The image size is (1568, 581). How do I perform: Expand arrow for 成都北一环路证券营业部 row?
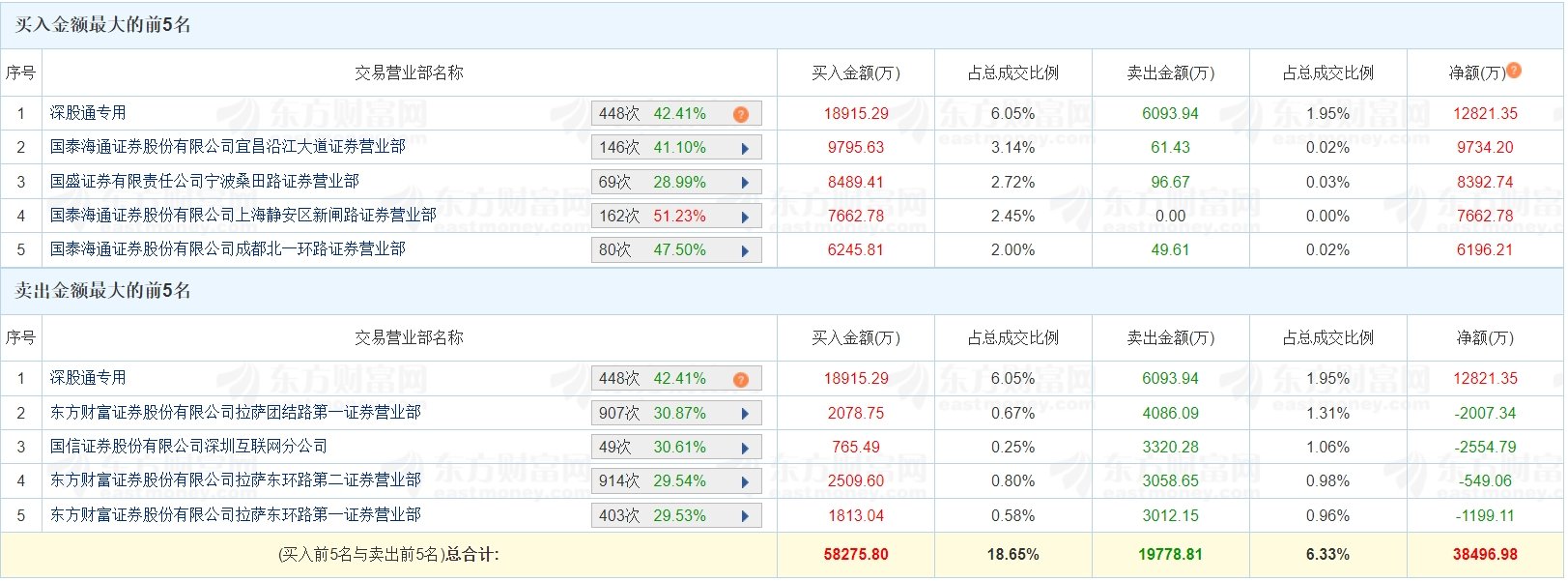tap(745, 250)
